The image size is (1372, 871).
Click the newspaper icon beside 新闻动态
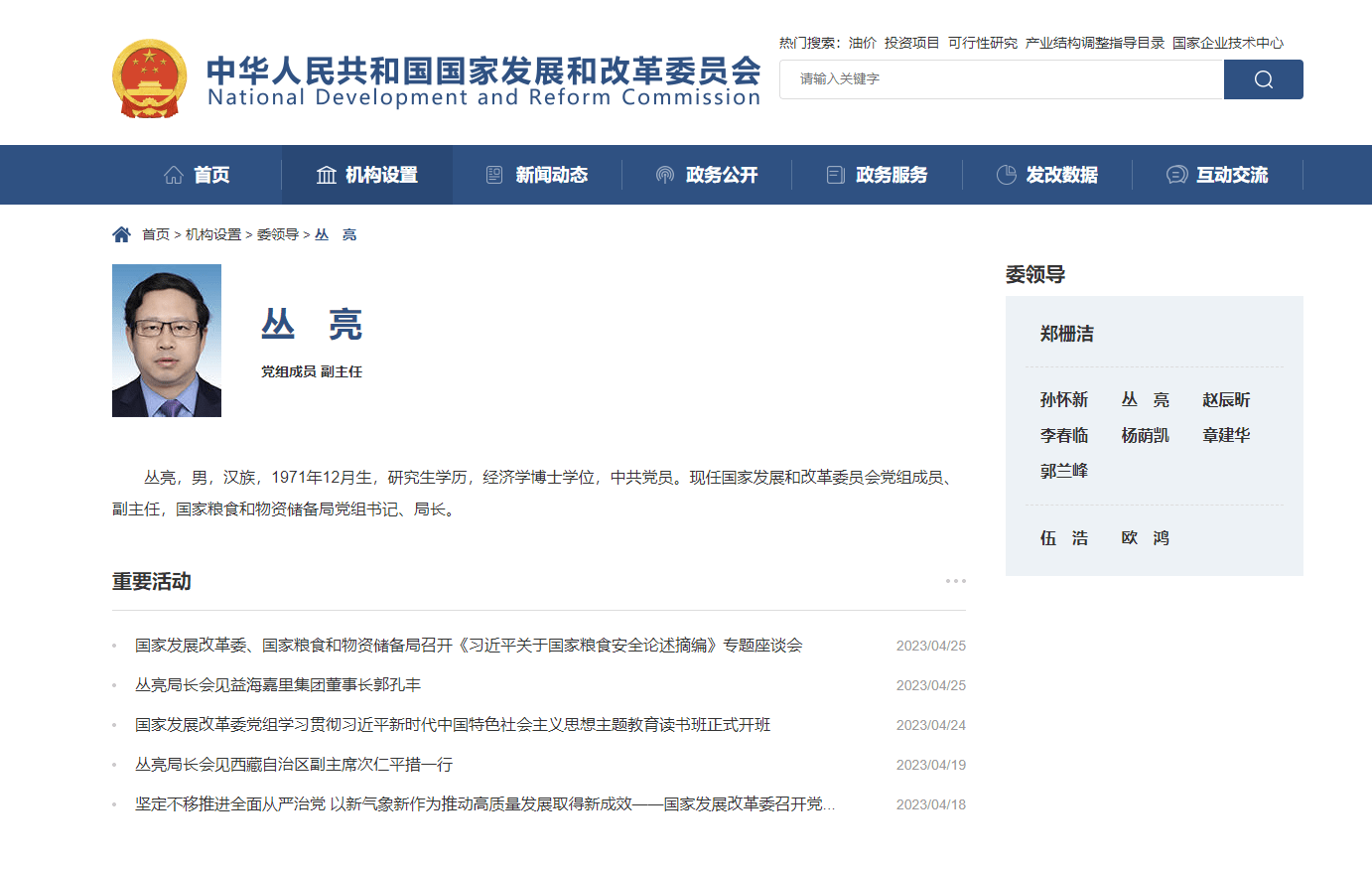[494, 175]
